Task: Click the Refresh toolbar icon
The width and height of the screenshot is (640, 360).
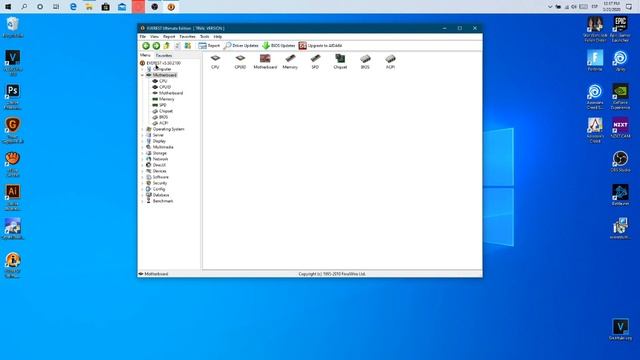Action: click(178, 46)
